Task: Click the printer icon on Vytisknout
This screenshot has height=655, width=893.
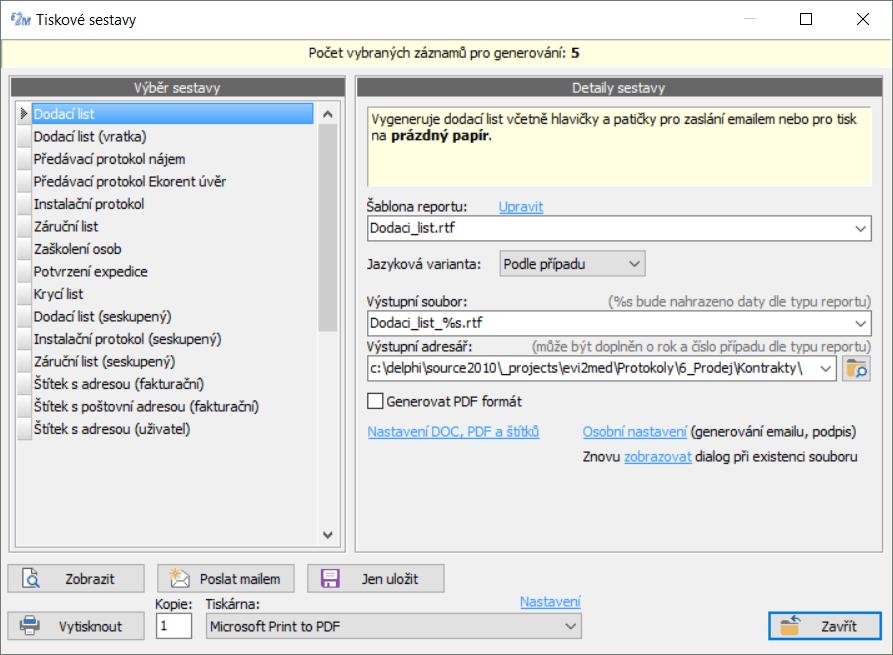Action: [x=30, y=625]
